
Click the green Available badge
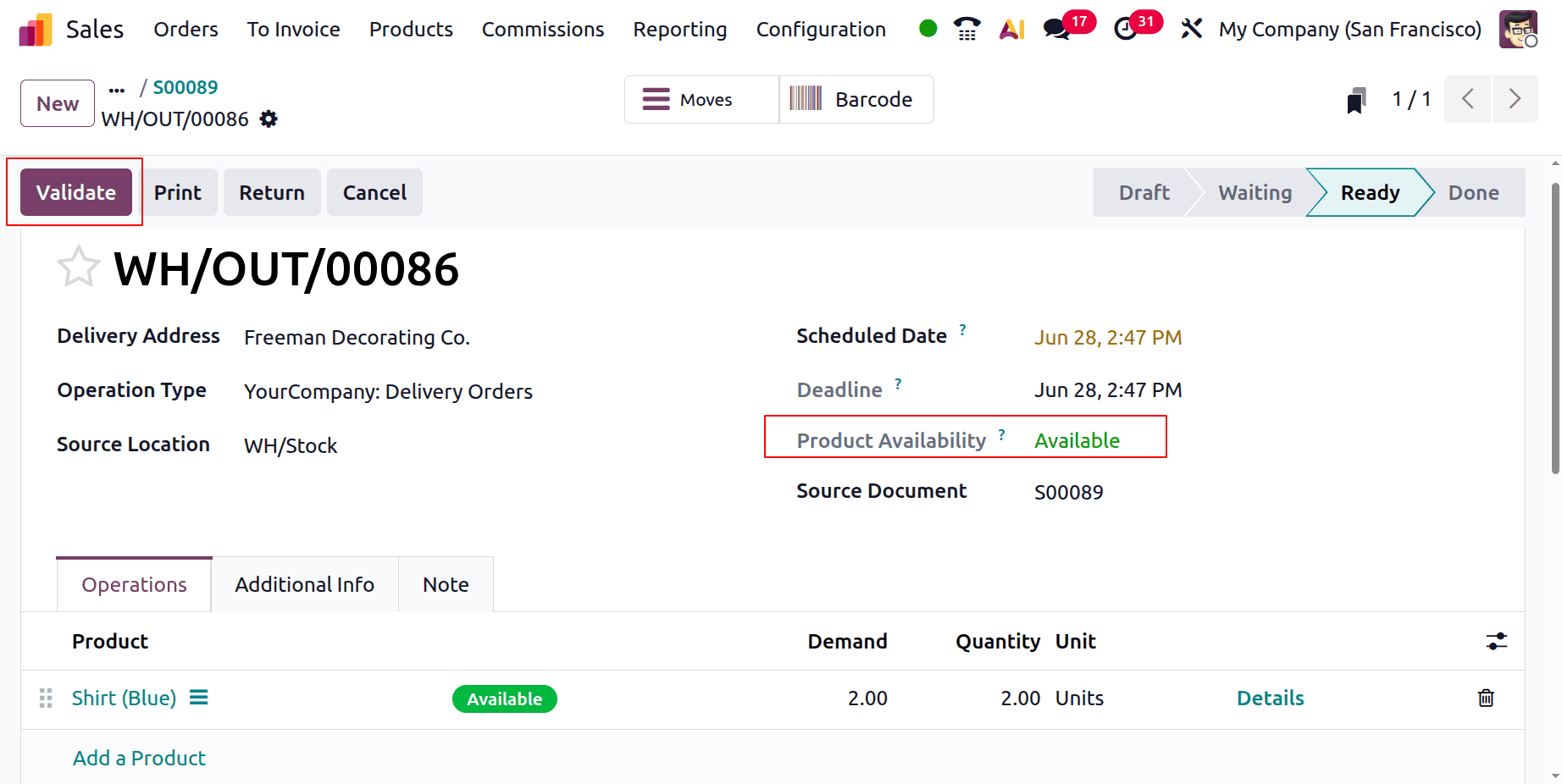pyautogui.click(x=504, y=698)
